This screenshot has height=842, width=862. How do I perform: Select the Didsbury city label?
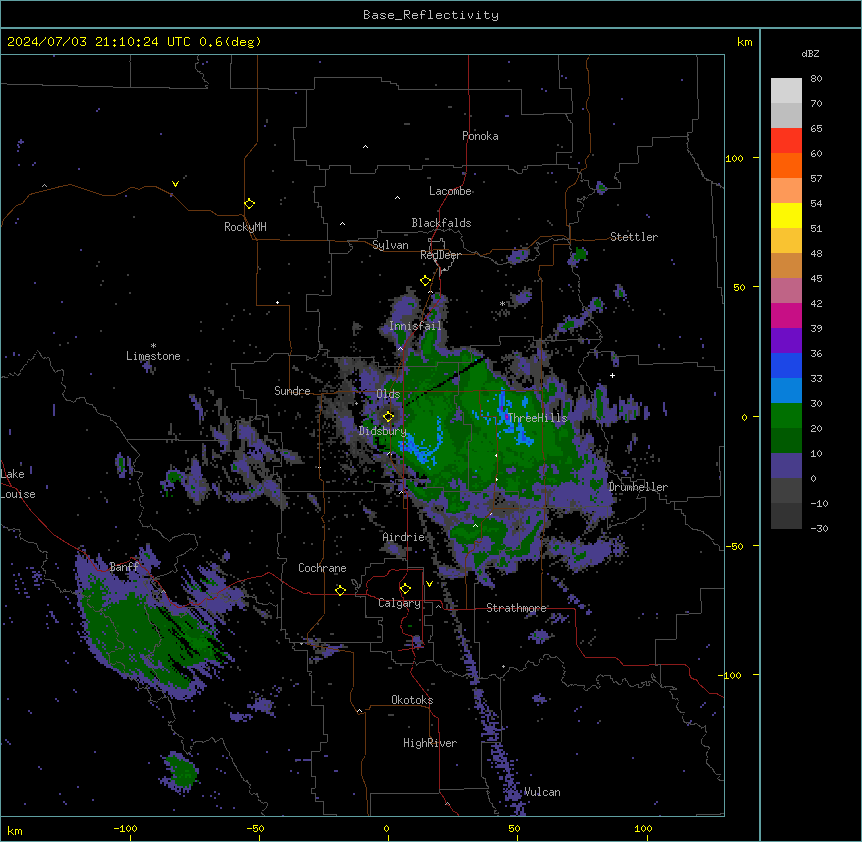tap(383, 431)
